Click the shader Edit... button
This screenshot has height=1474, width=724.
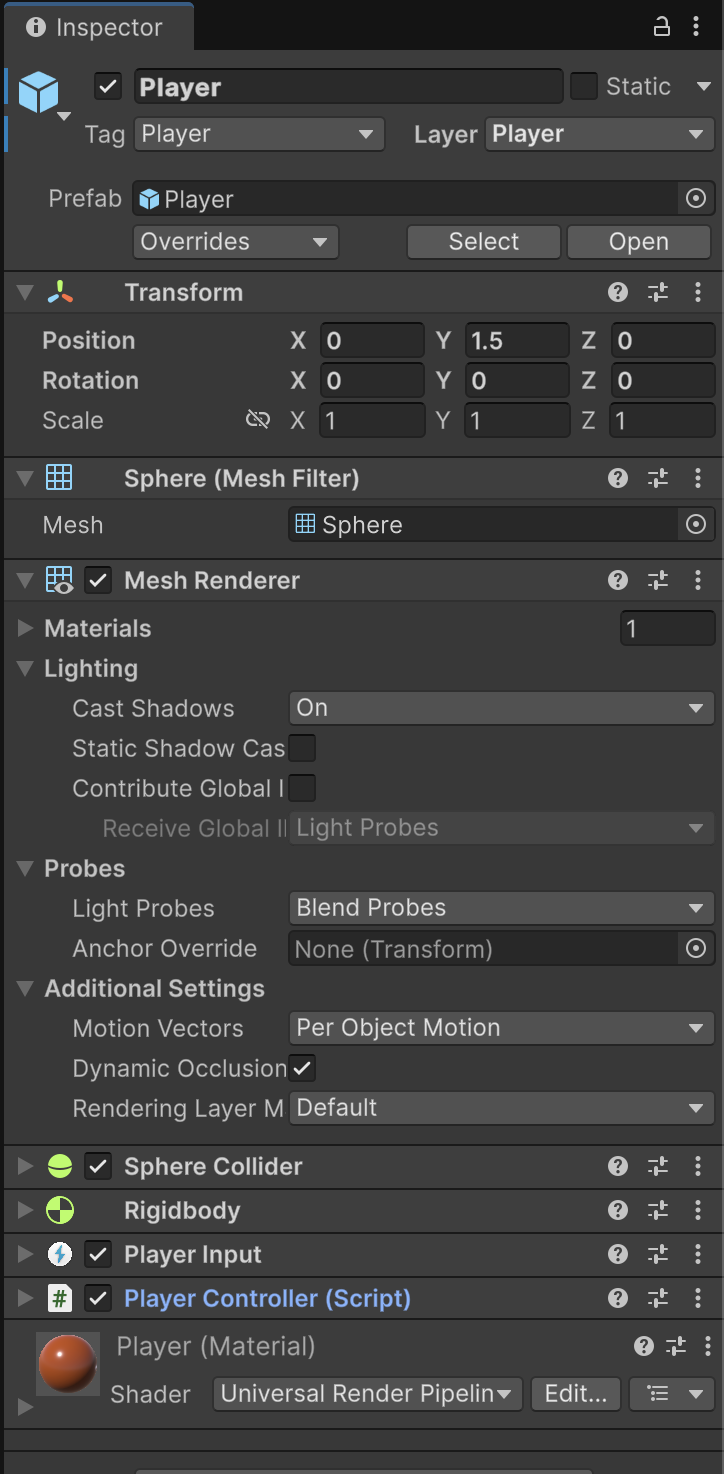click(575, 1394)
